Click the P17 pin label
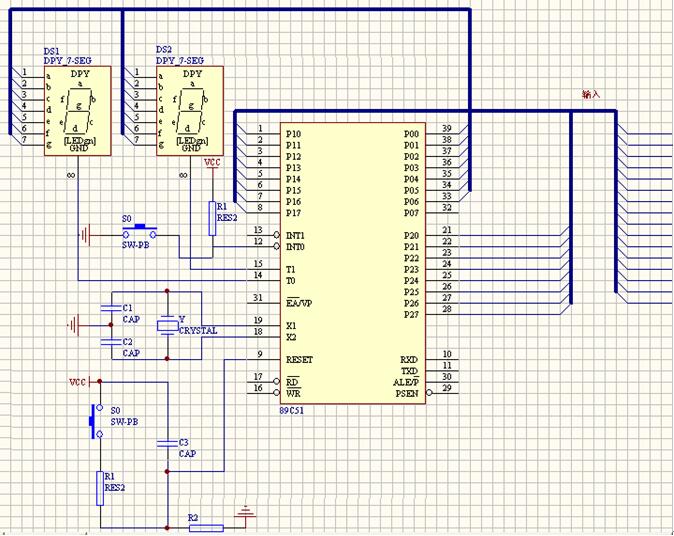This screenshot has width=674, height=536. (x=294, y=213)
